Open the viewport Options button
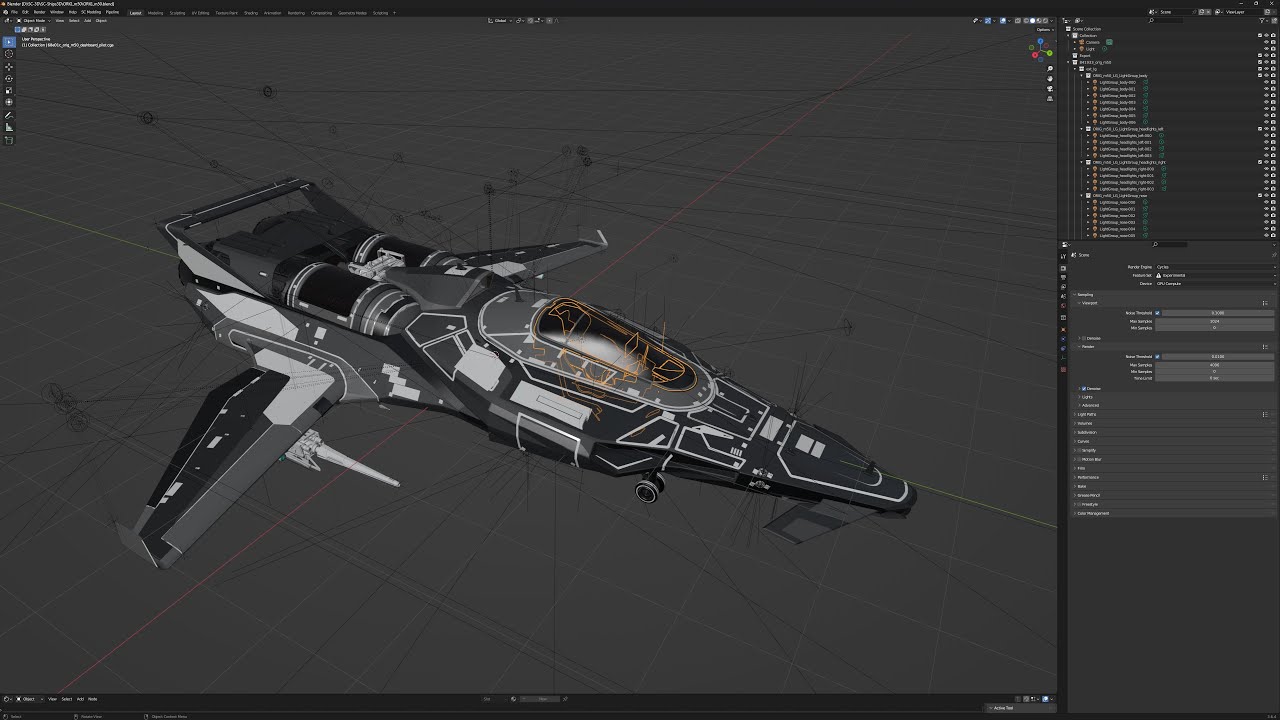This screenshot has height=720, width=1280. coord(1045,29)
